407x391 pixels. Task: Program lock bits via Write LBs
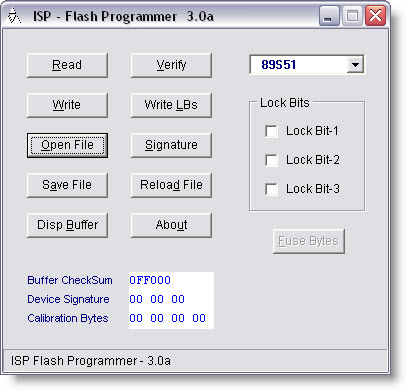point(171,105)
